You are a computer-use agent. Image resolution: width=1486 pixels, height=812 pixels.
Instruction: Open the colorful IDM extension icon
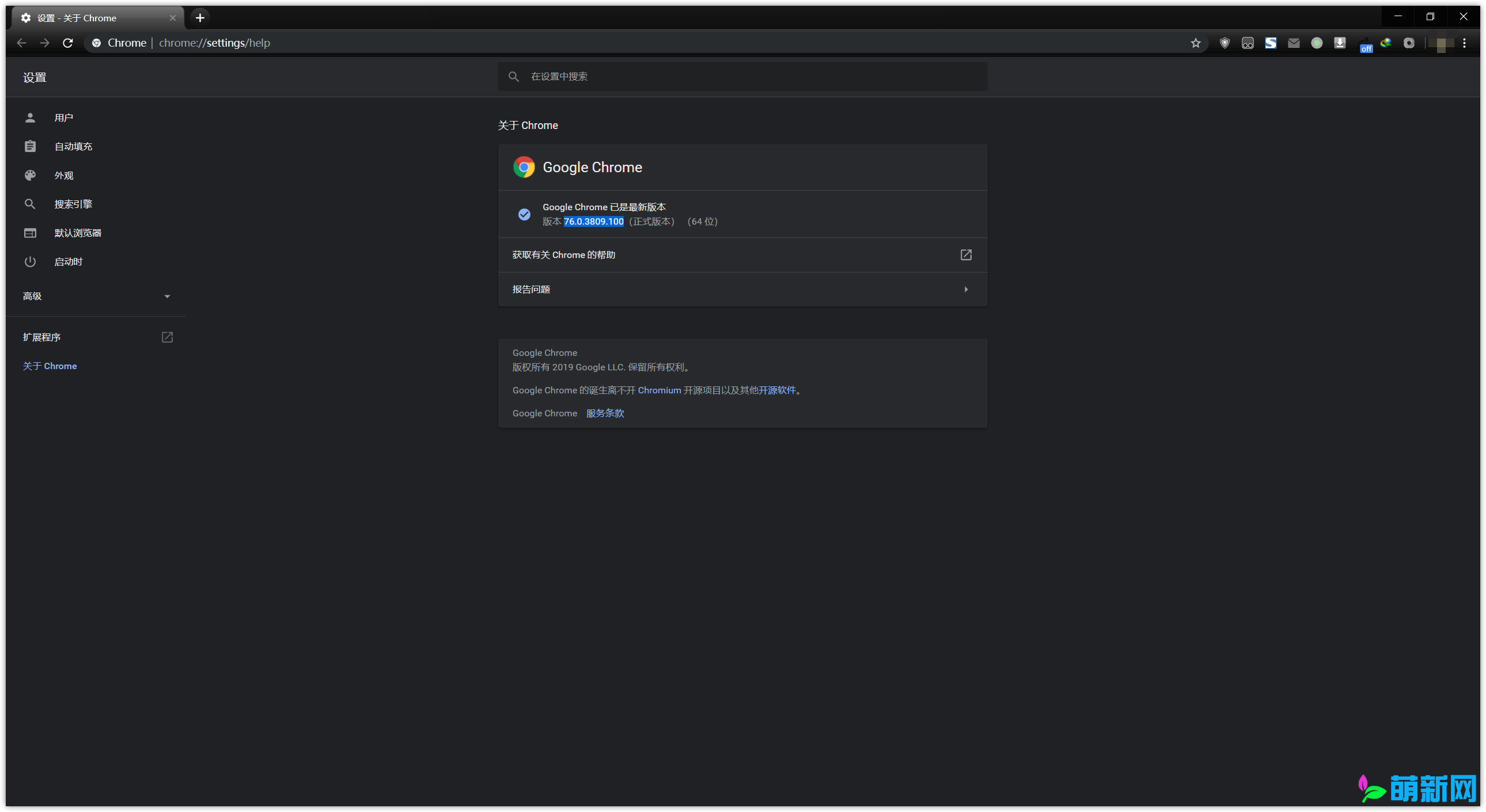1386,43
